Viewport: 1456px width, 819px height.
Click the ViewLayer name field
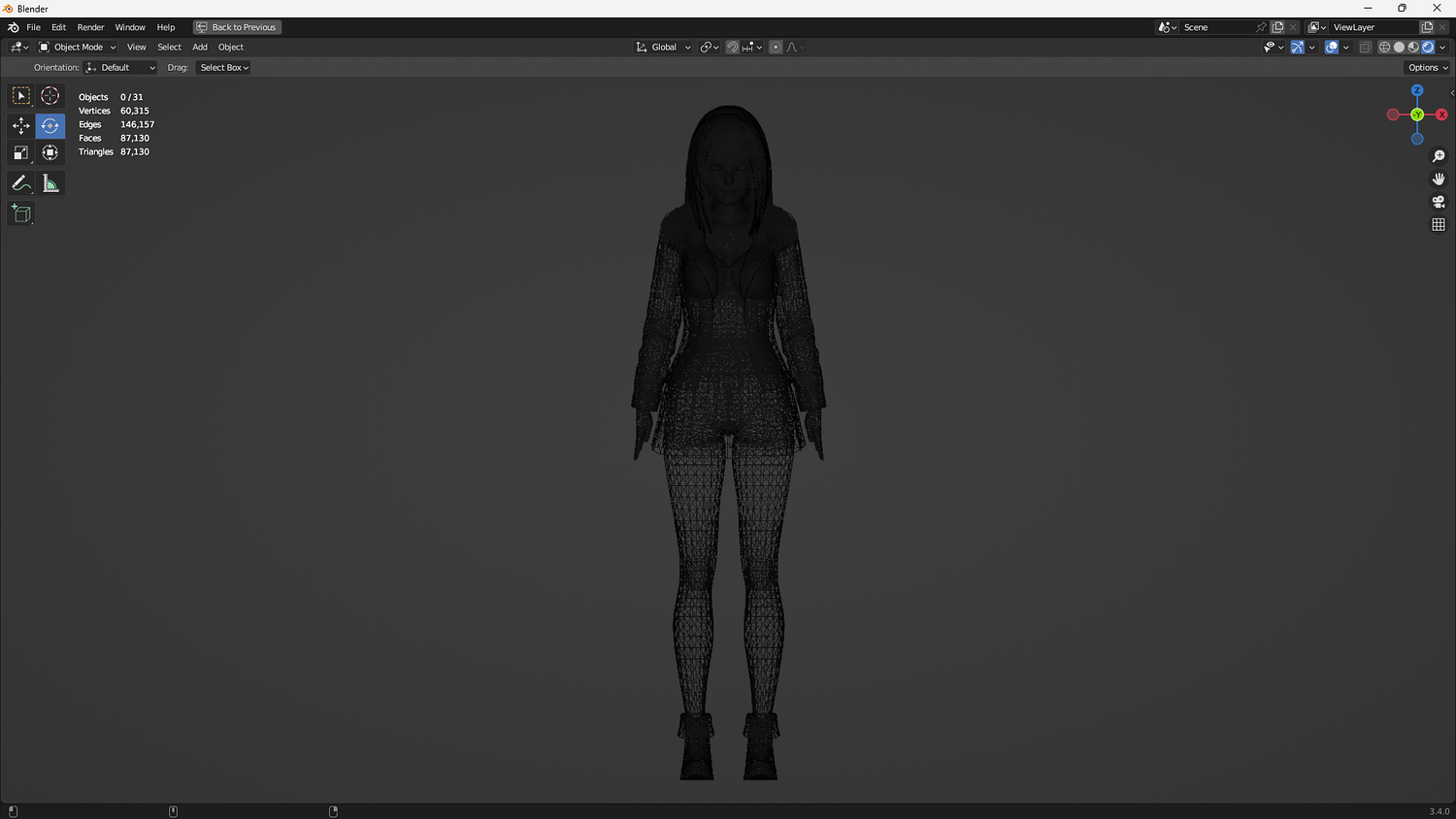pyautogui.click(x=1373, y=27)
